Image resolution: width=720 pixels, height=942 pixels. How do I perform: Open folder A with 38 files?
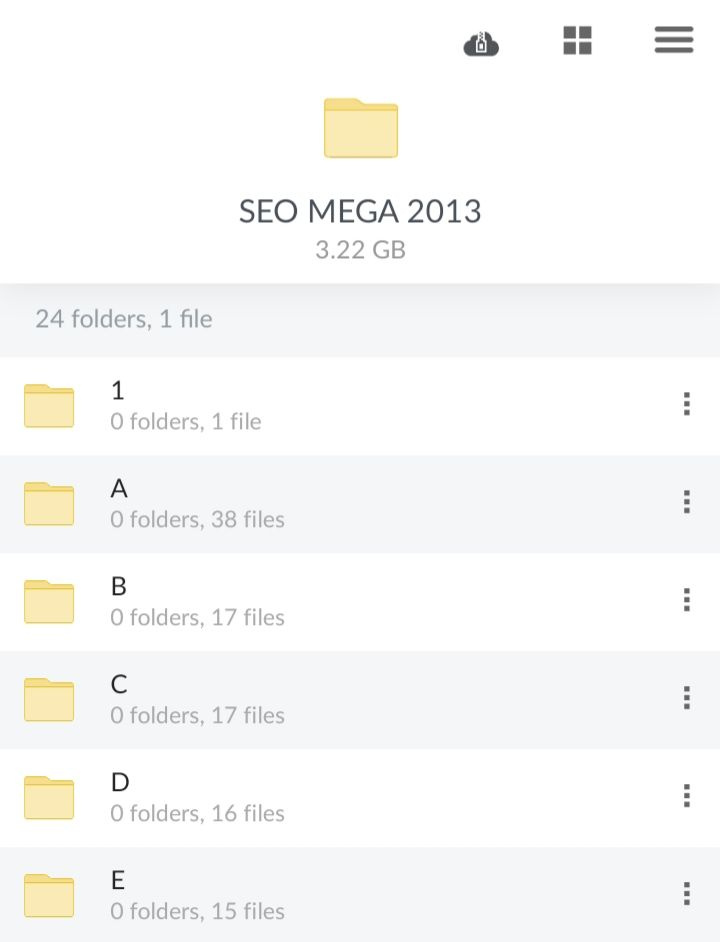196,503
